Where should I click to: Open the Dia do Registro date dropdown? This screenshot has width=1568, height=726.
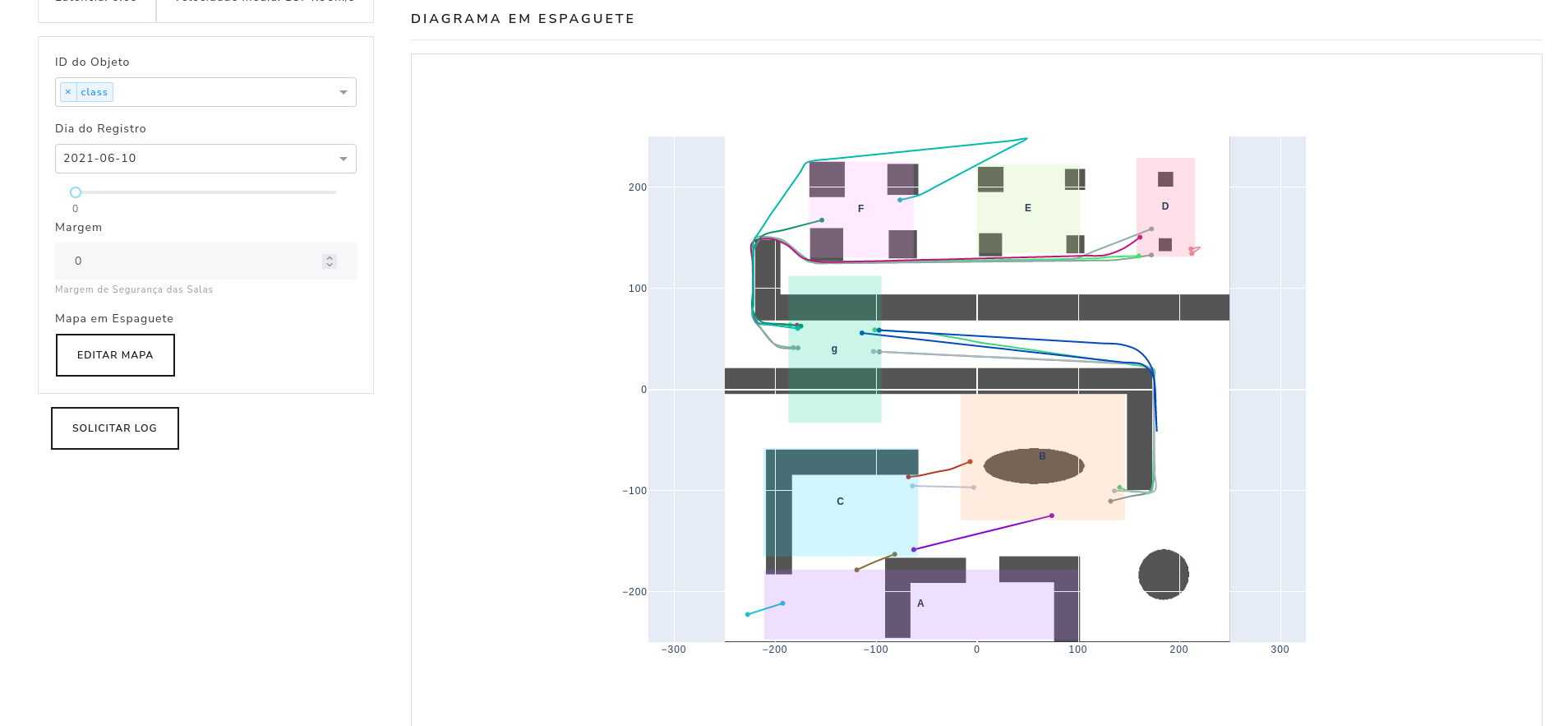pos(344,159)
